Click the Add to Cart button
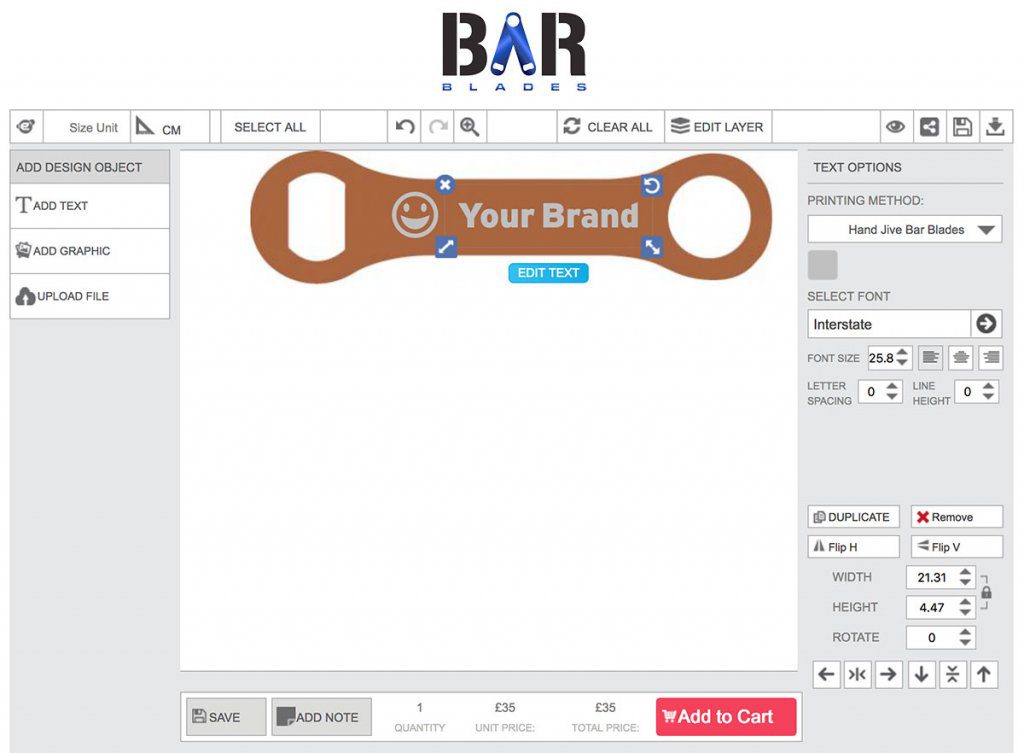Image resolution: width=1024 pixels, height=753 pixels. click(725, 716)
